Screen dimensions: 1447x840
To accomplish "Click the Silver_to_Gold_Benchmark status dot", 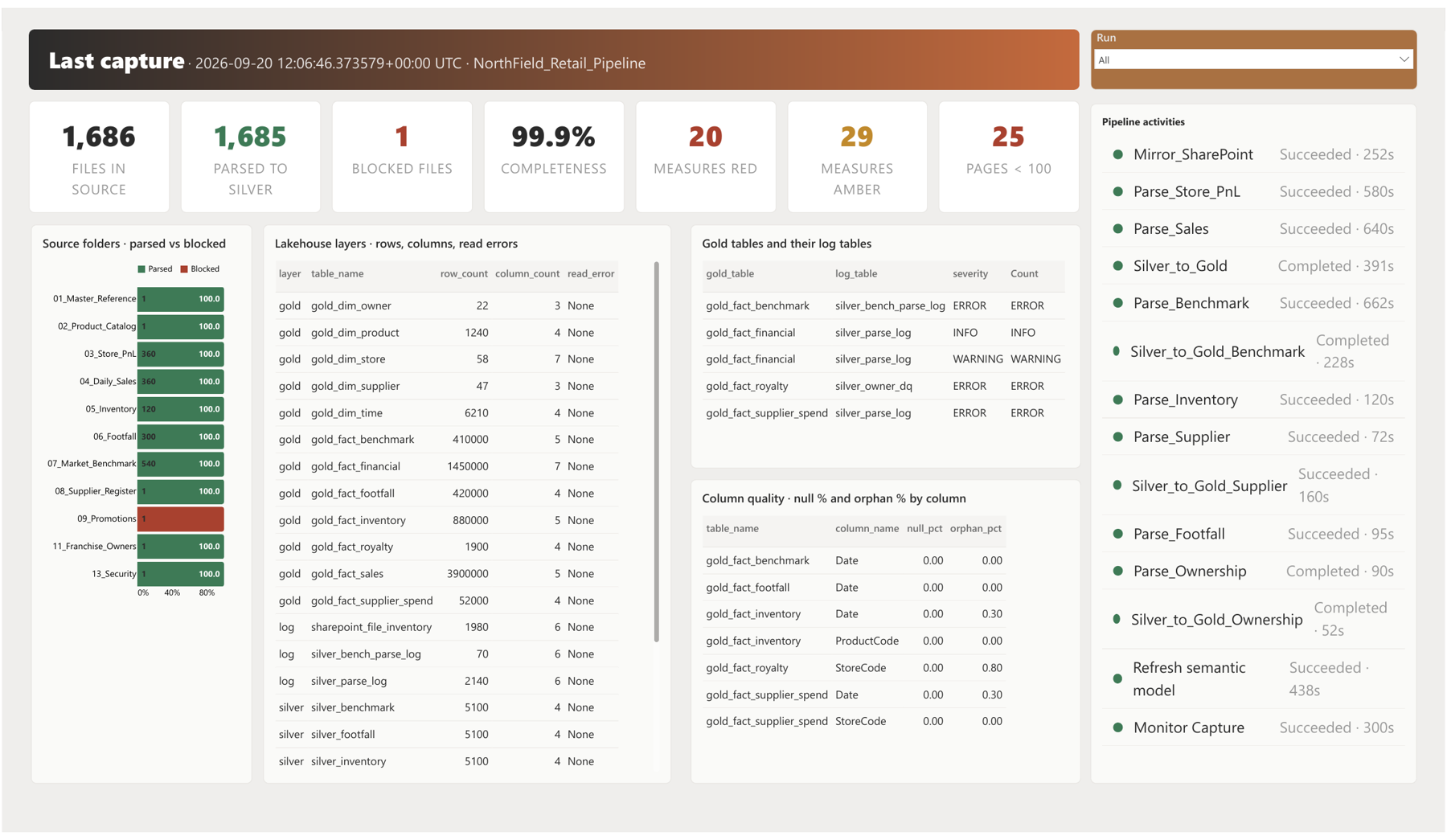I will (1116, 351).
